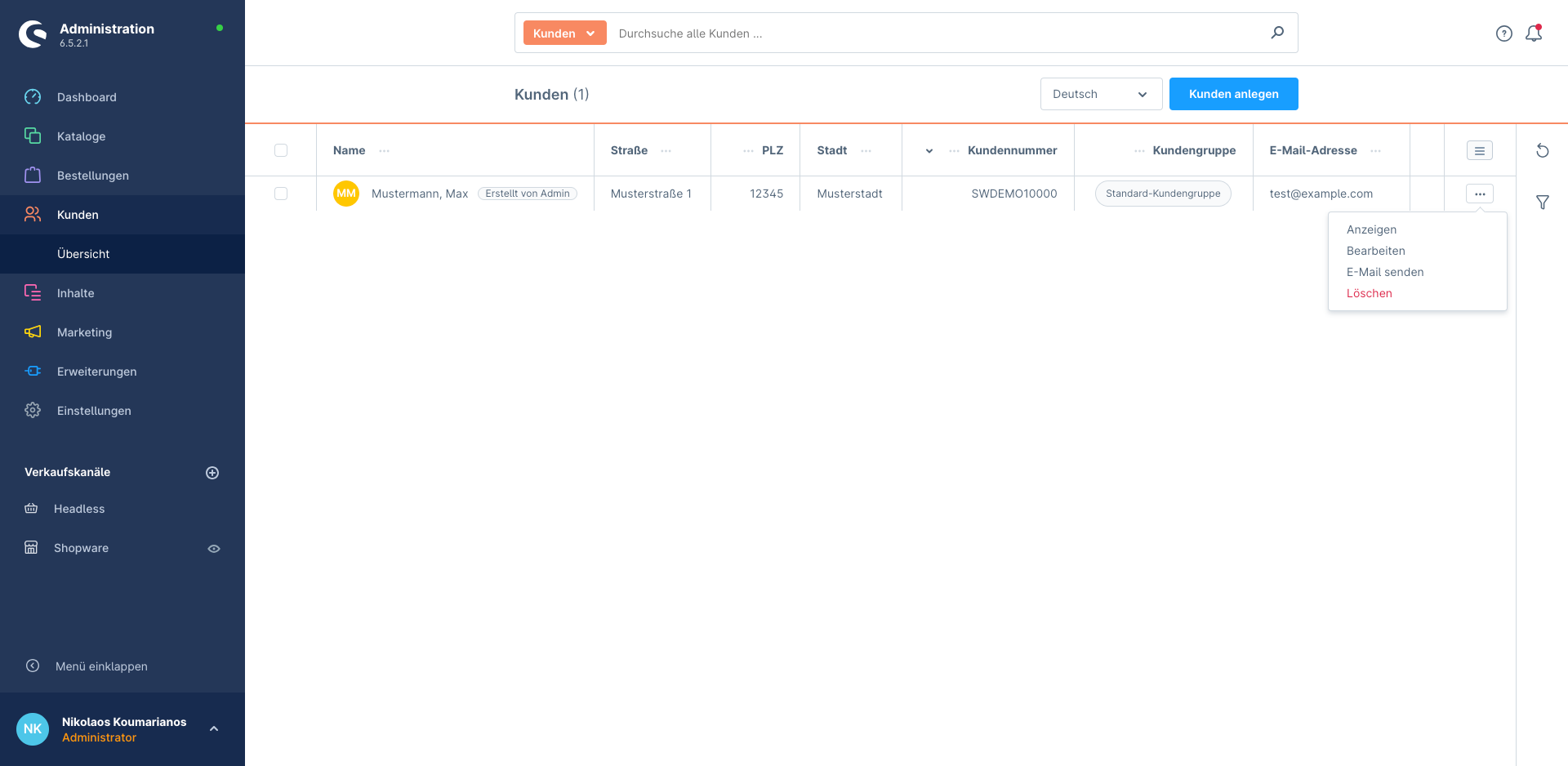The width and height of the screenshot is (1568, 766).
Task: Open the Kunden search type dropdown
Action: [x=564, y=33]
